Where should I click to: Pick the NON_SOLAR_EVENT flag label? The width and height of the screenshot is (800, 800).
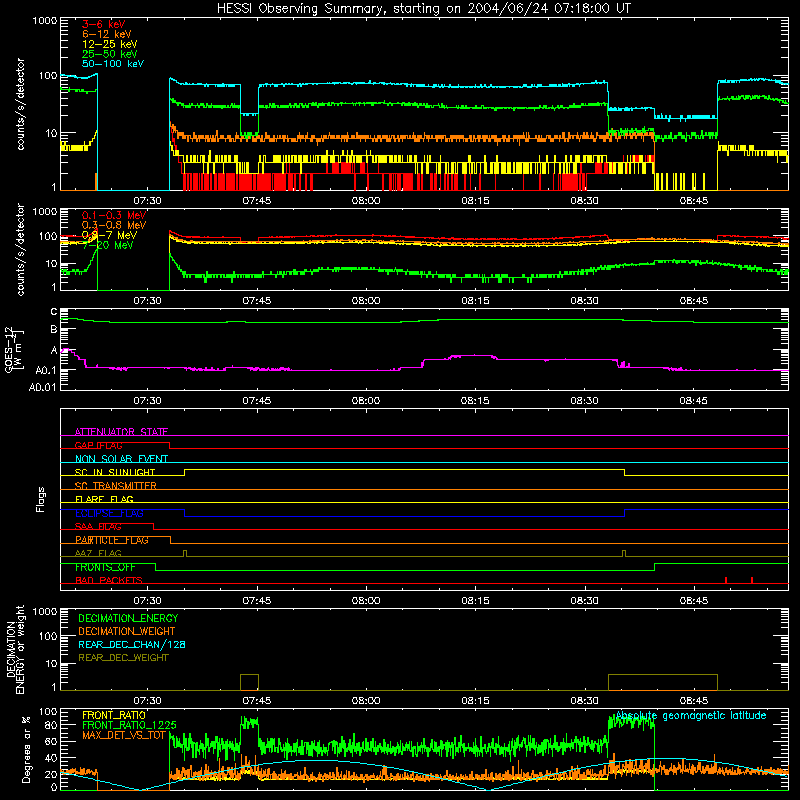click(121, 459)
